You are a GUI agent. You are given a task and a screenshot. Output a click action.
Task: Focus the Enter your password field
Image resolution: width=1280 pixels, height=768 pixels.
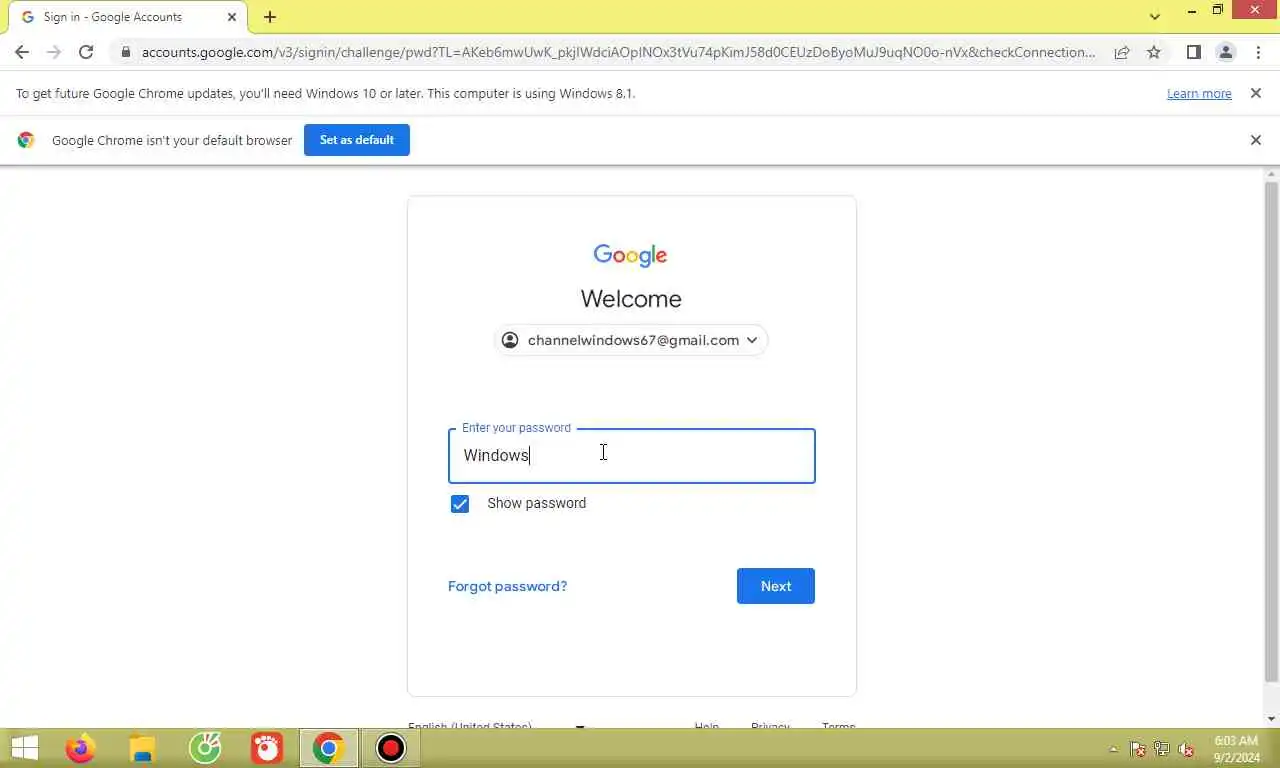632,456
